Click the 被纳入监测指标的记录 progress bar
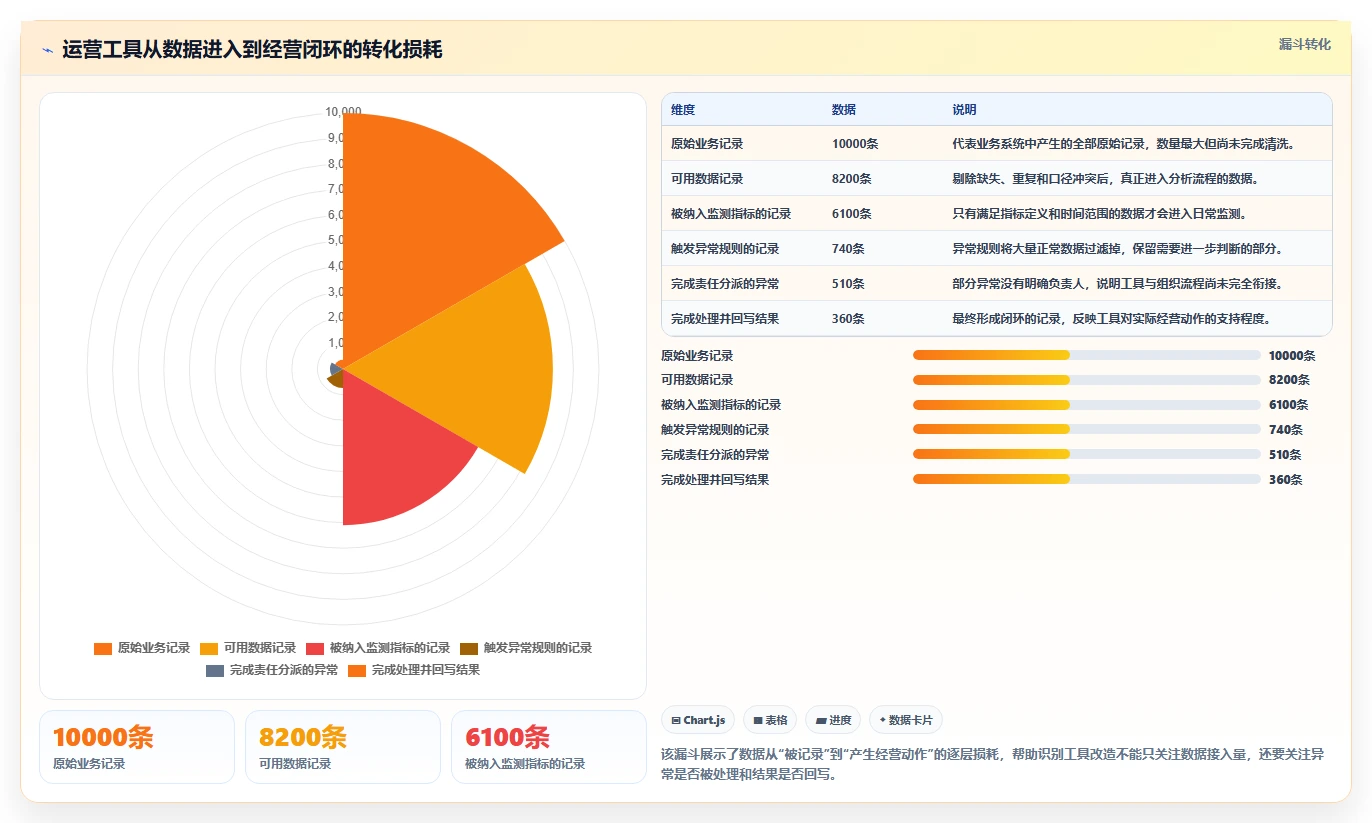This screenshot has width=1372, height=823. pos(1087,405)
